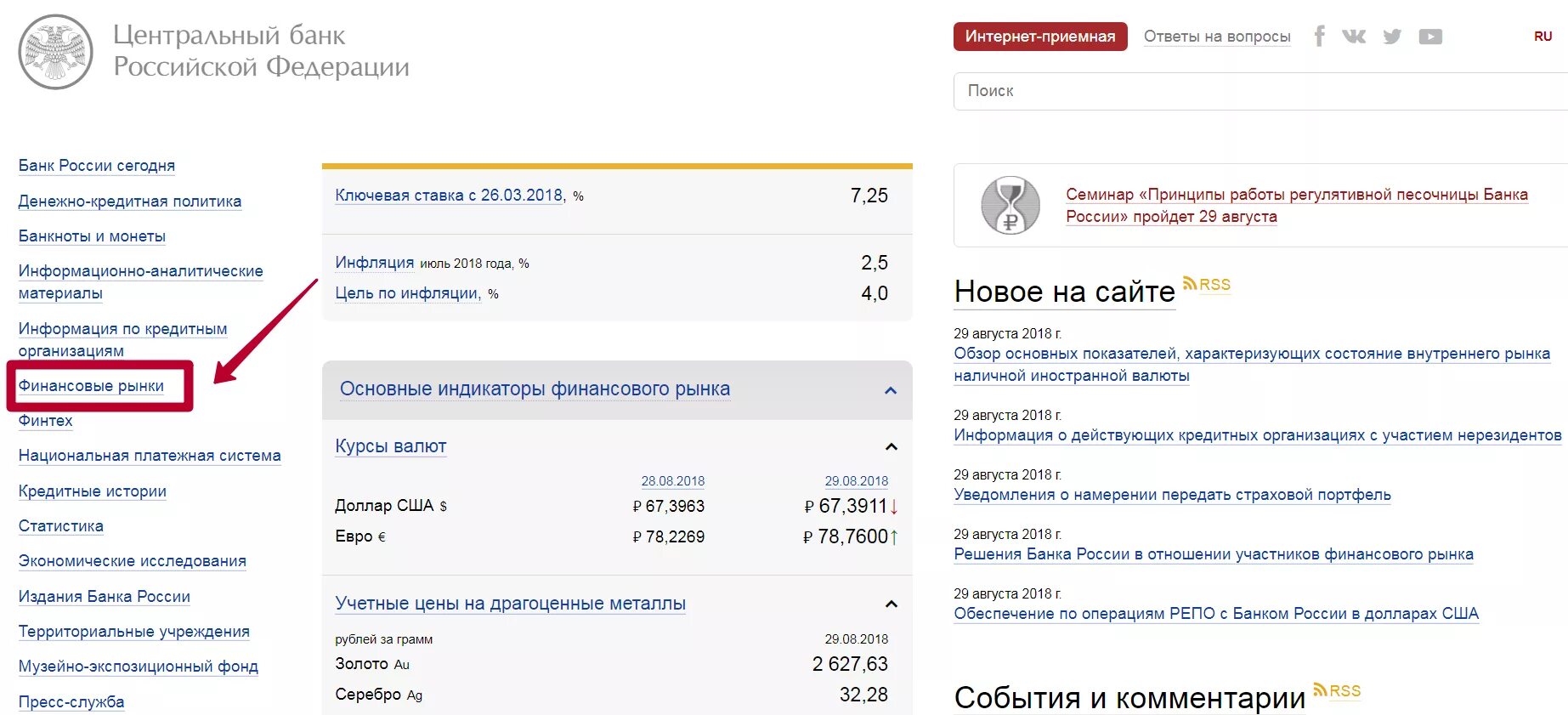Open the Bank of Russia eagle logo

(55, 52)
